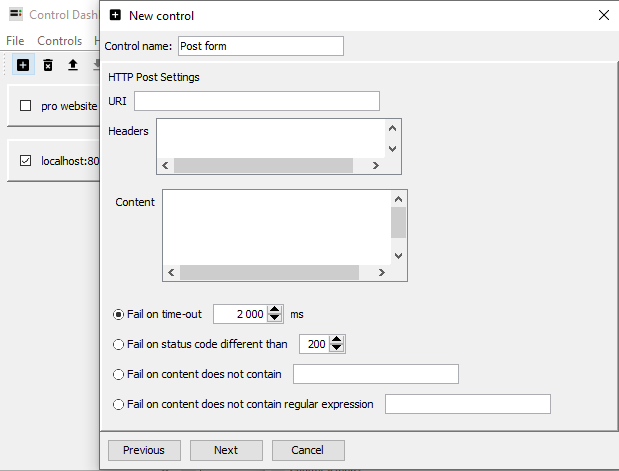The width and height of the screenshot is (619, 471).
Task: Decrease the status code with down arrow
Action: (x=336, y=348)
